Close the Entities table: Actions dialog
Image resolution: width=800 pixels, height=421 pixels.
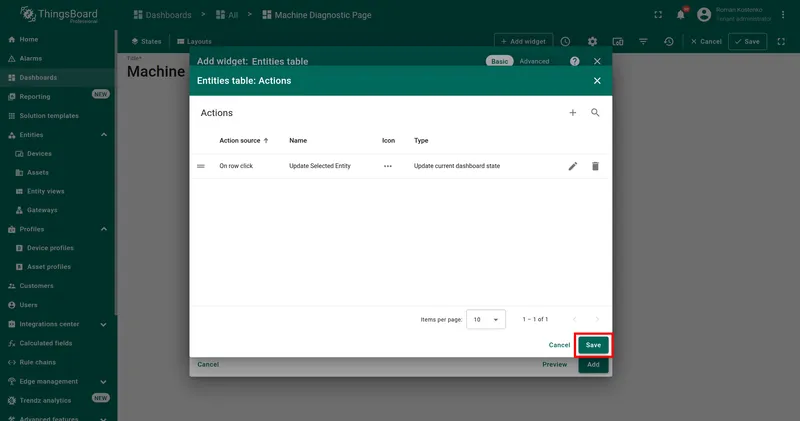[597, 81]
